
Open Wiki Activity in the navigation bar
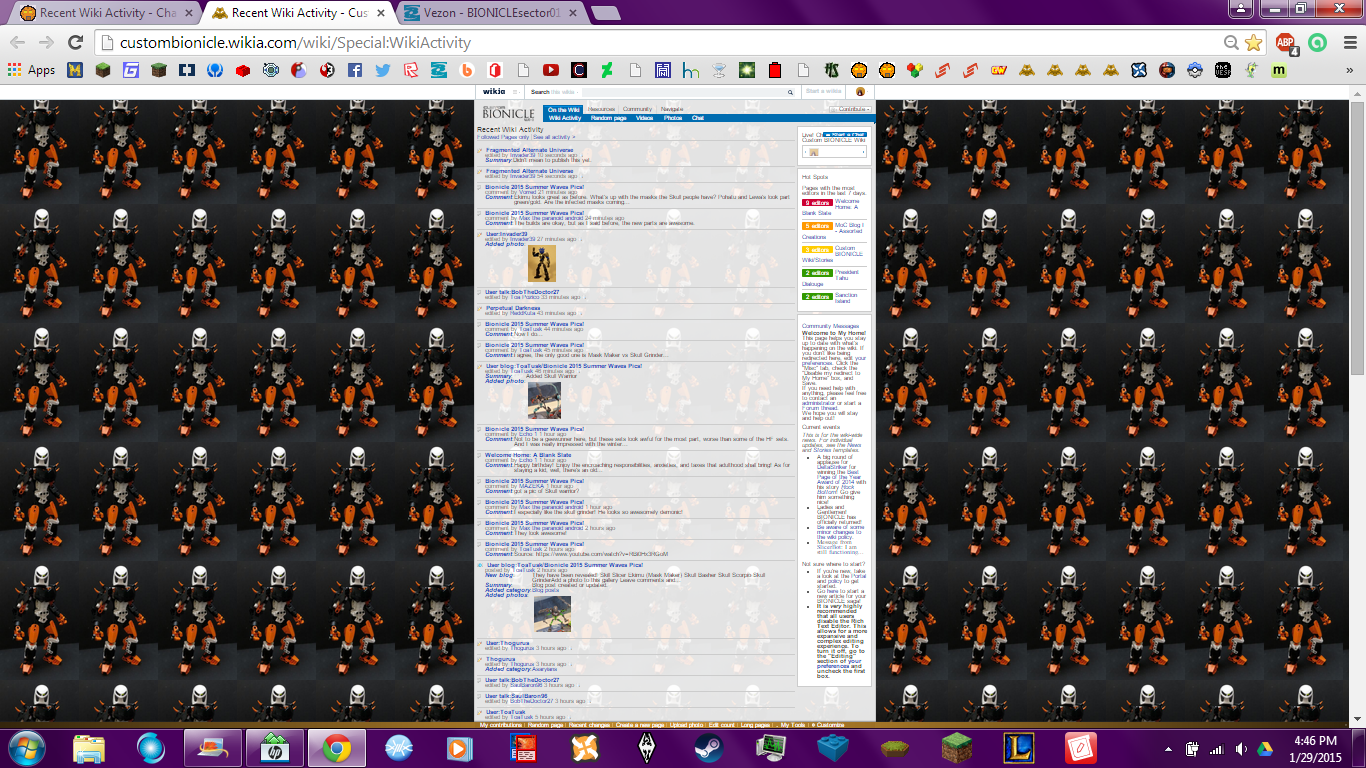tap(565, 118)
